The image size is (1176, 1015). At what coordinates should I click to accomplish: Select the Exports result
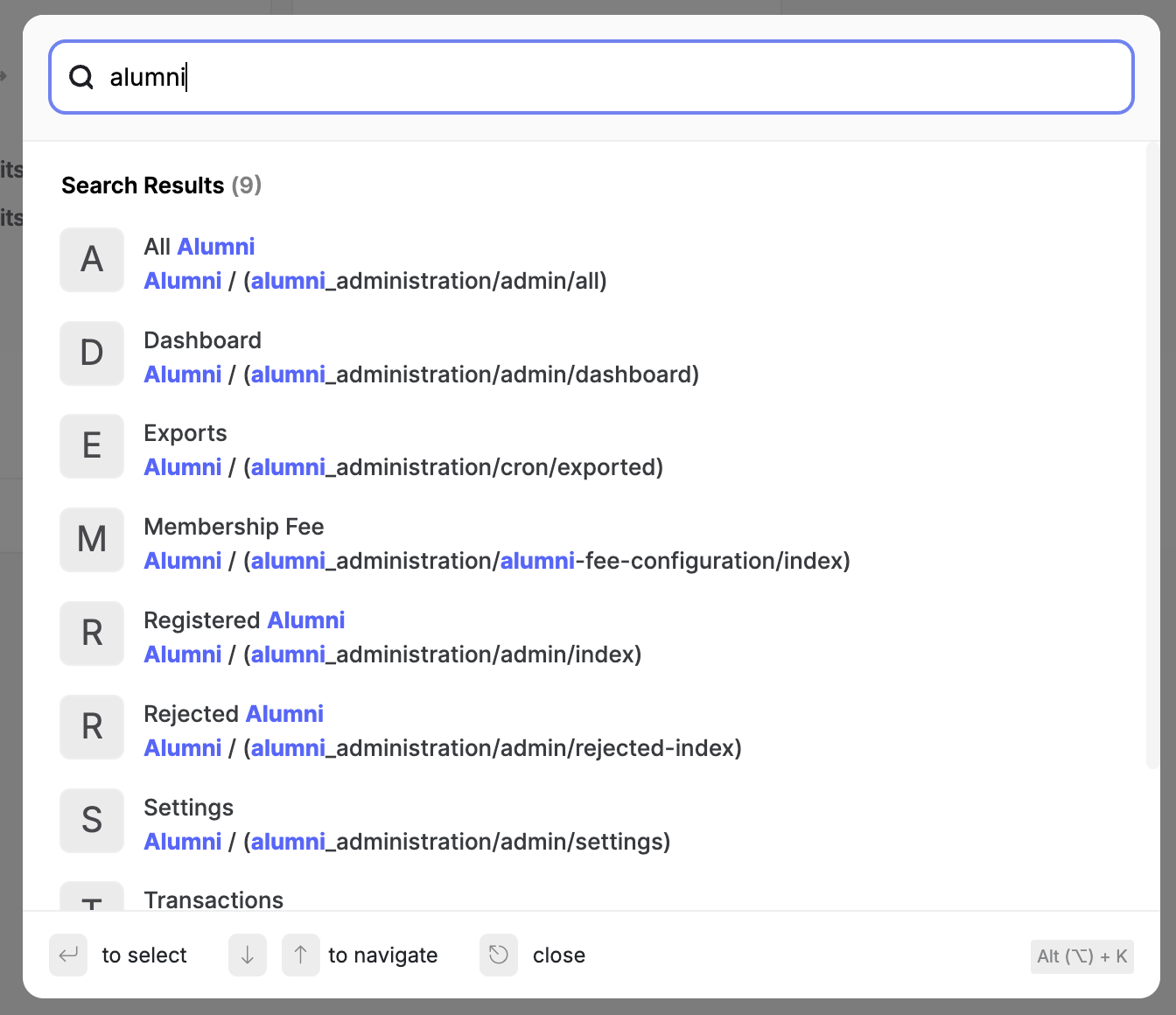(x=185, y=434)
